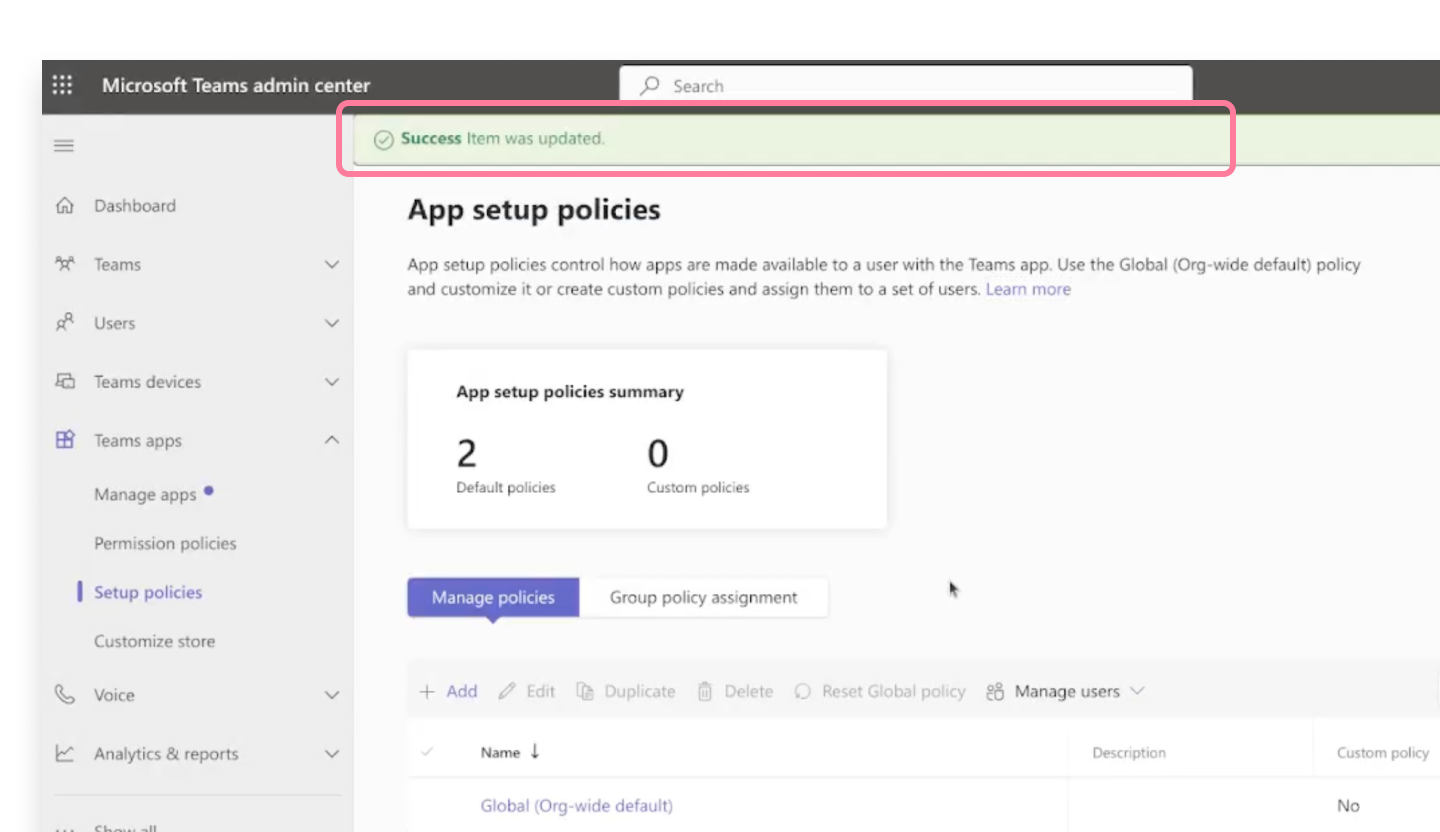Open the app launcher waffle icon
This screenshot has width=1440, height=832.
[62, 85]
